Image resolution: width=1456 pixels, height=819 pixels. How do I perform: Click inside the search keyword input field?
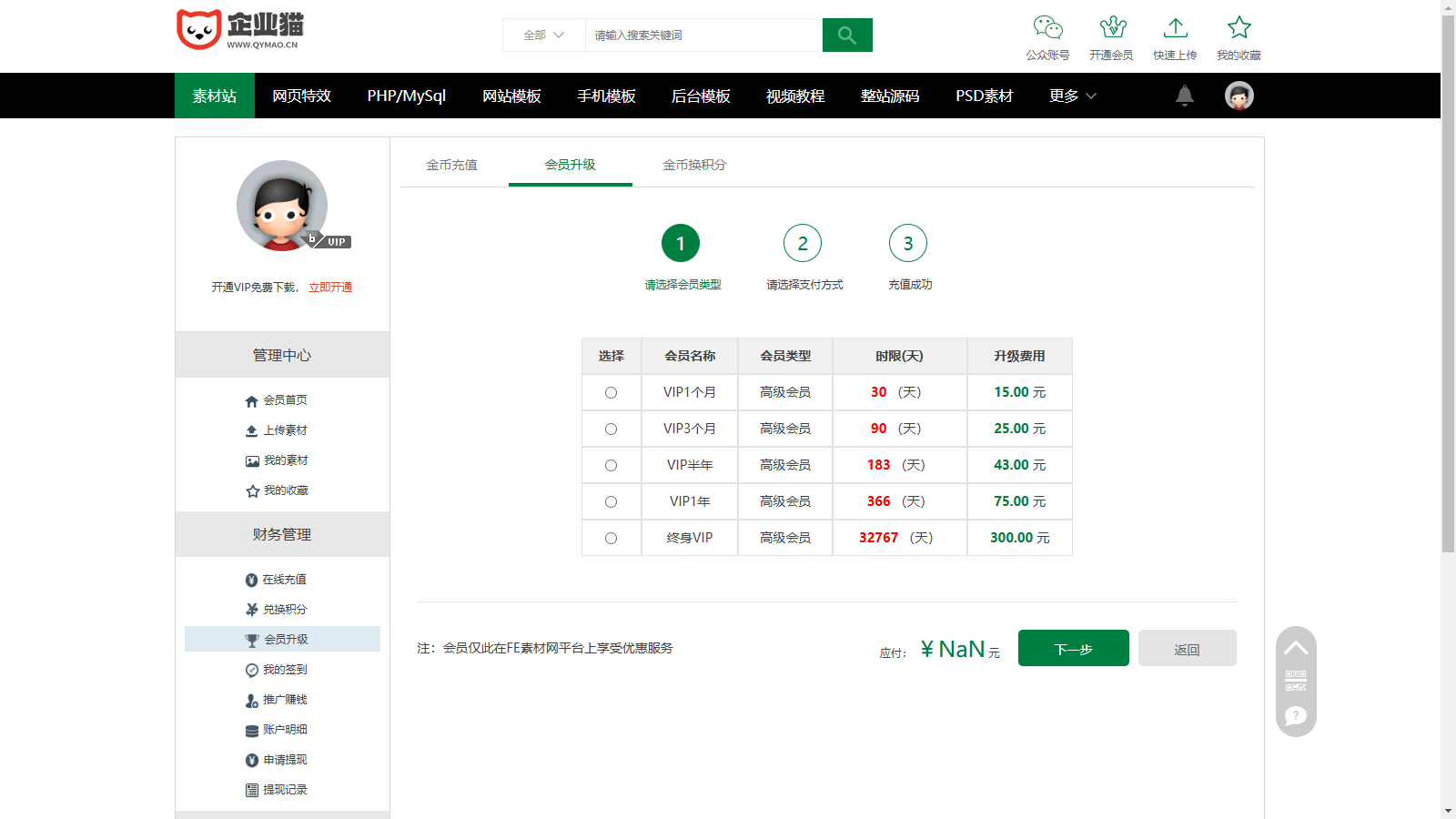701,35
